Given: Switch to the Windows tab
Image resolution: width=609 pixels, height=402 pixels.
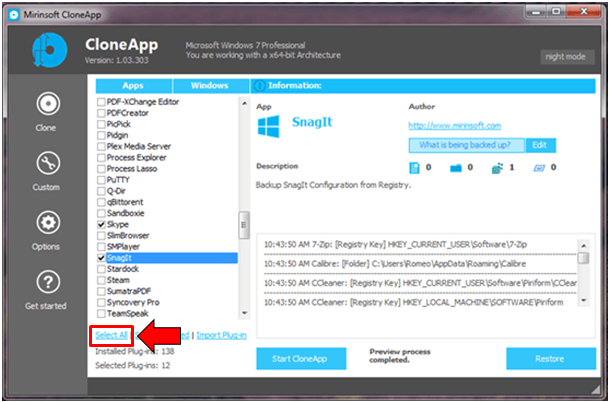Looking at the screenshot, I should tap(210, 86).
